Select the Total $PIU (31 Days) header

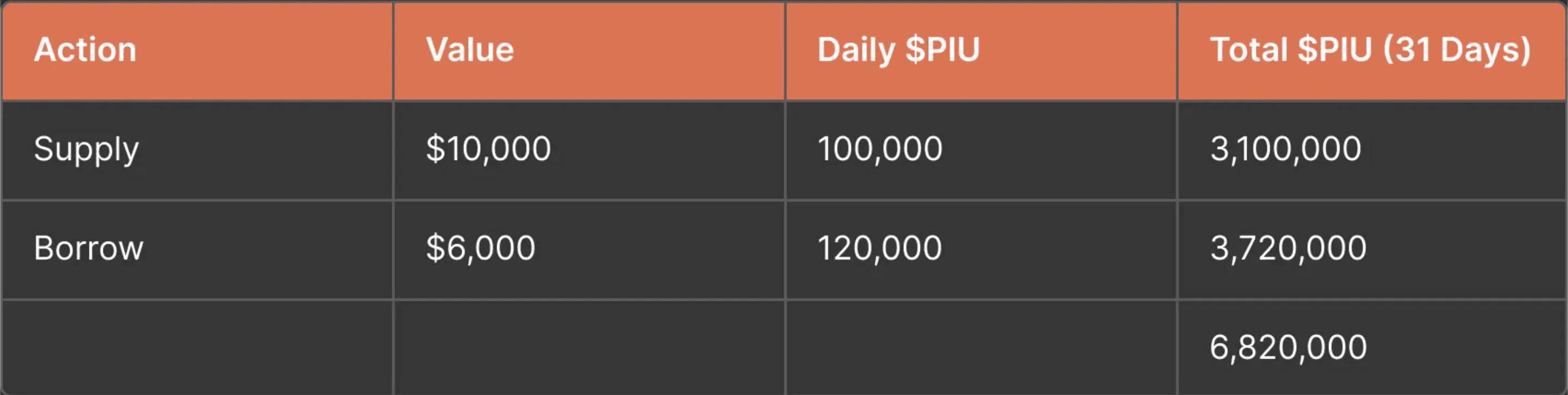tap(1372, 51)
